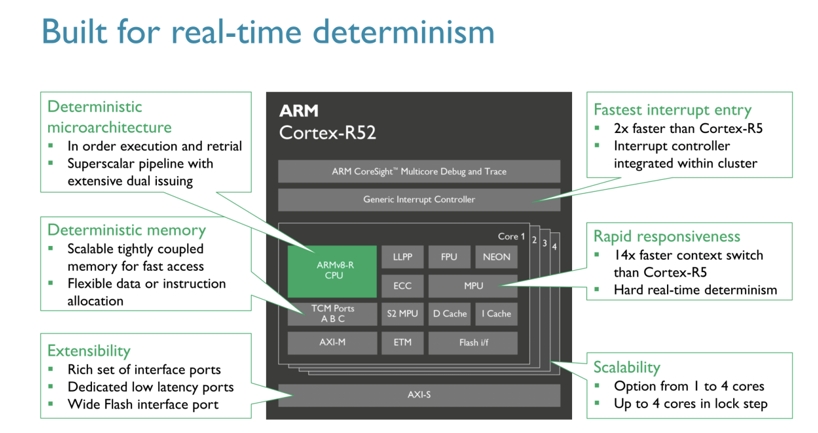Click the 'Rapid responsiveness' heading
This screenshot has width=818, height=433.
coord(667,236)
